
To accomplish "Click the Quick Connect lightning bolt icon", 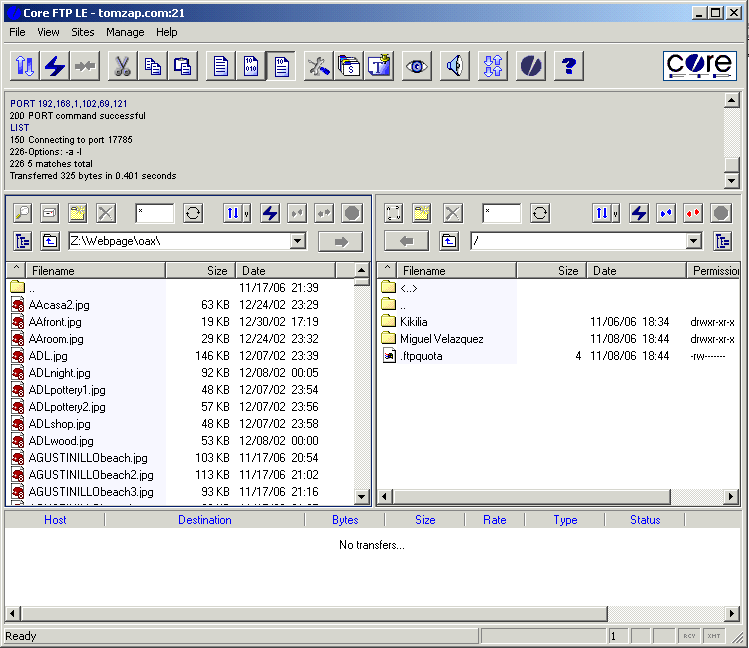I will (x=55, y=66).
